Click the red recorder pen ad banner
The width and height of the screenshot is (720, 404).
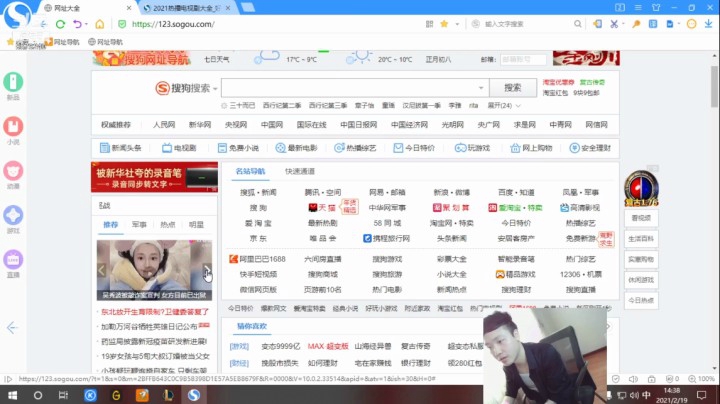coord(154,177)
